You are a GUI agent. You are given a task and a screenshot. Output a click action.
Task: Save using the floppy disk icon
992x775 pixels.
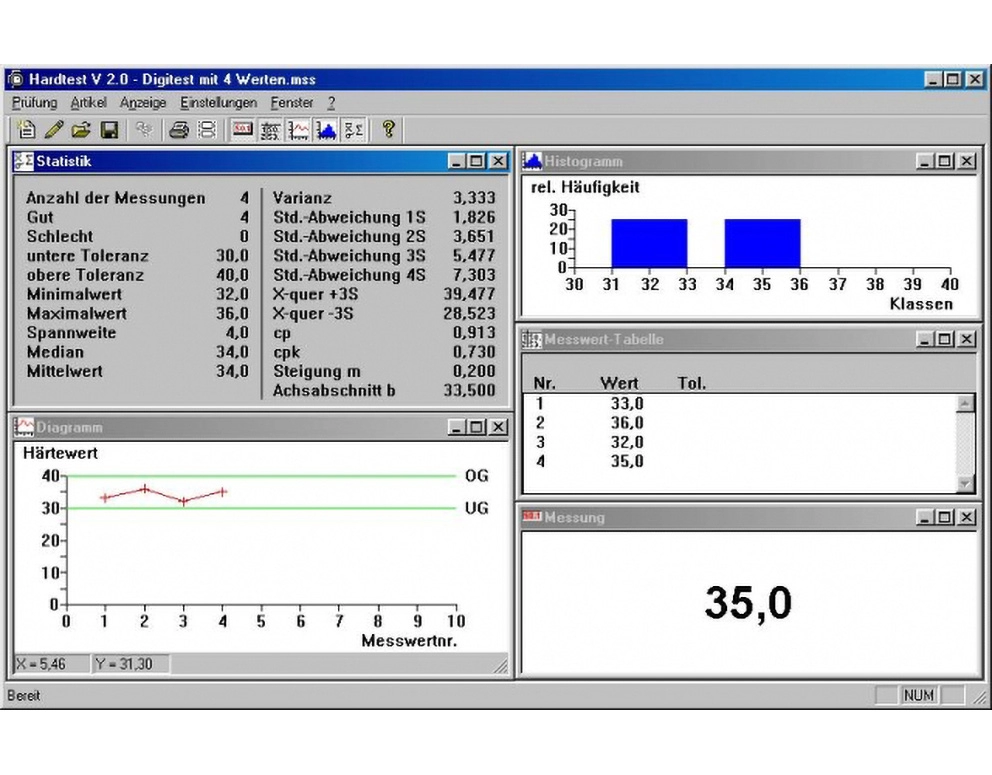109,130
